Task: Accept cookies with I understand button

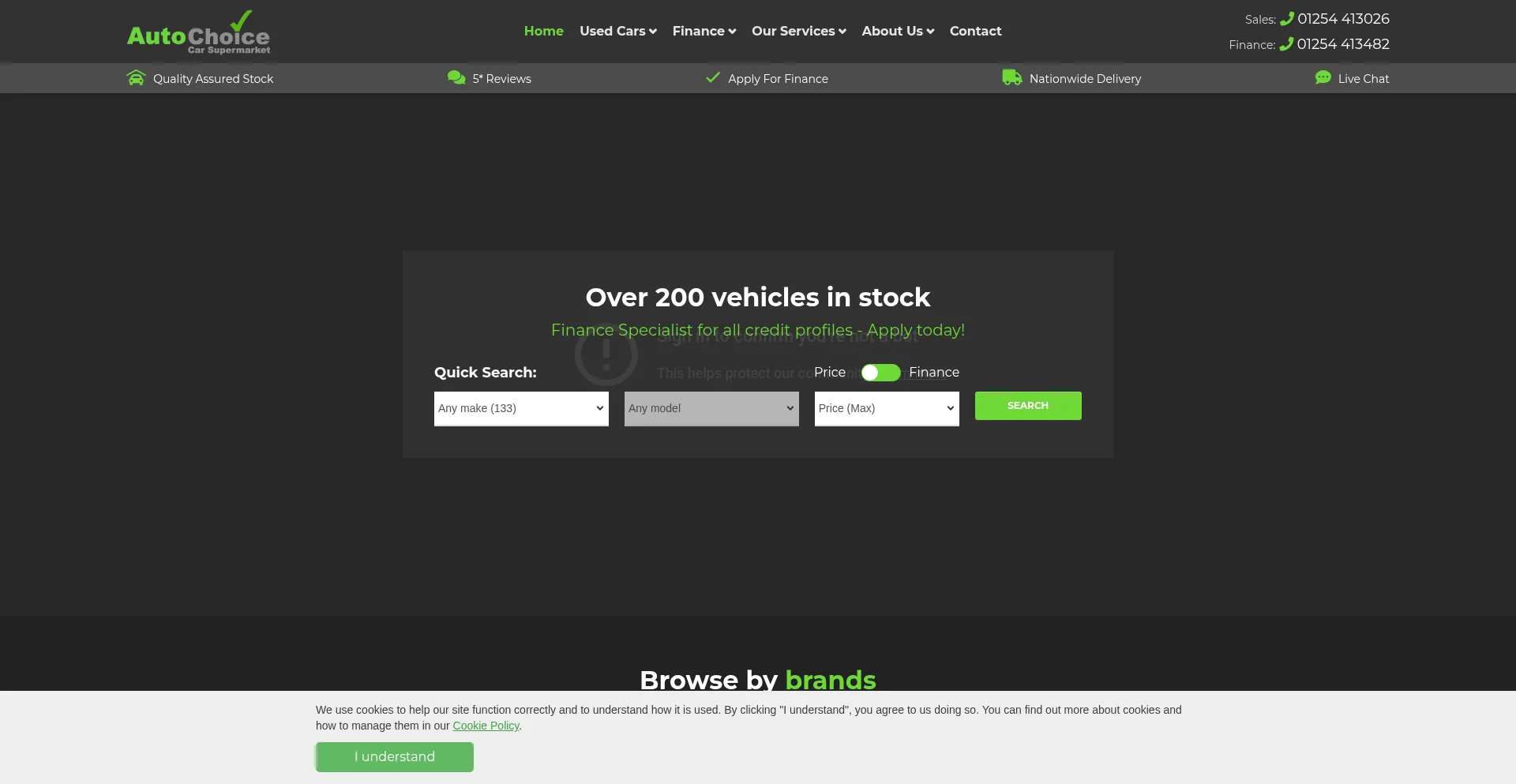Action: 395,757
